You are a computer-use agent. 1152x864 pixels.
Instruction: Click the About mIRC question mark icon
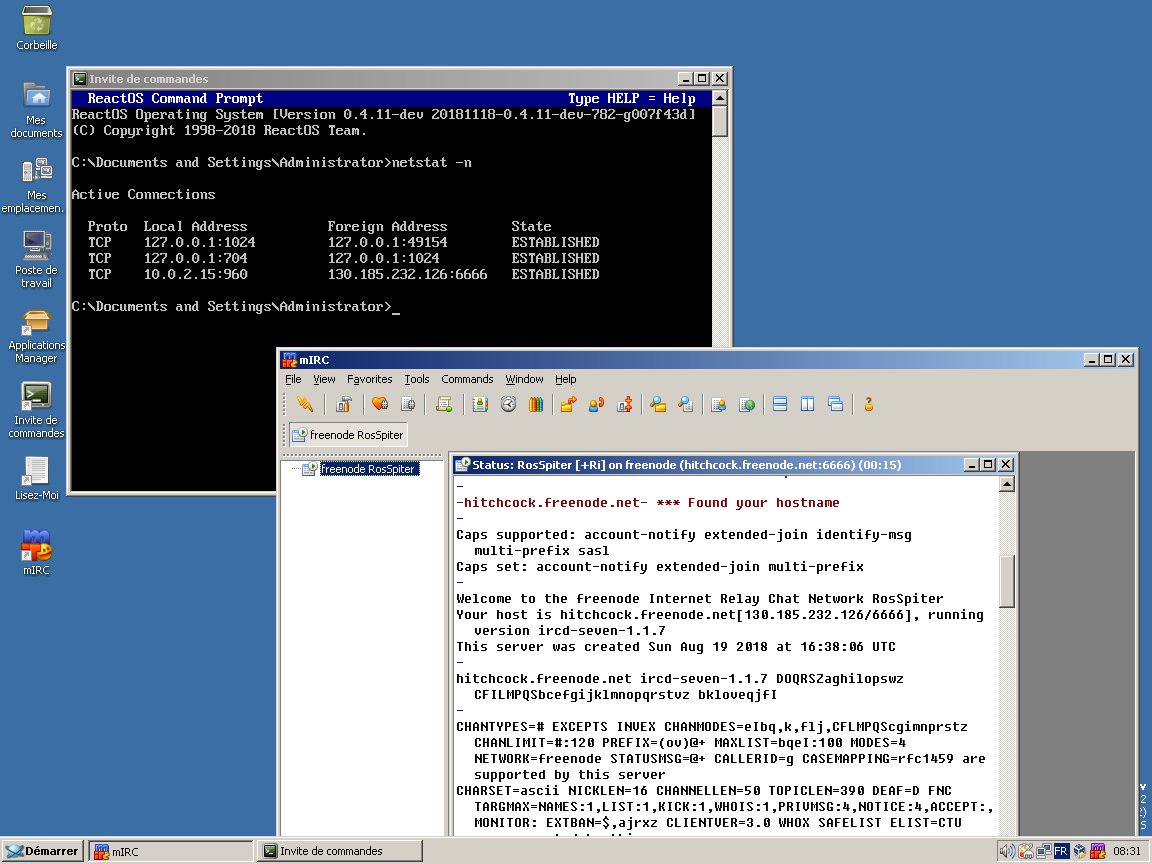[x=868, y=404]
